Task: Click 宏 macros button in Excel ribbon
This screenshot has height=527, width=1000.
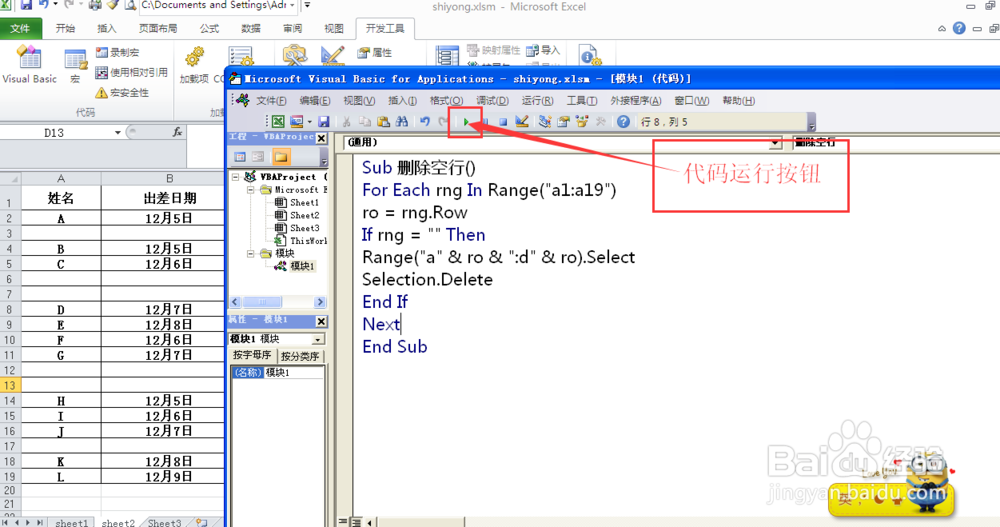Action: pyautogui.click(x=75, y=66)
